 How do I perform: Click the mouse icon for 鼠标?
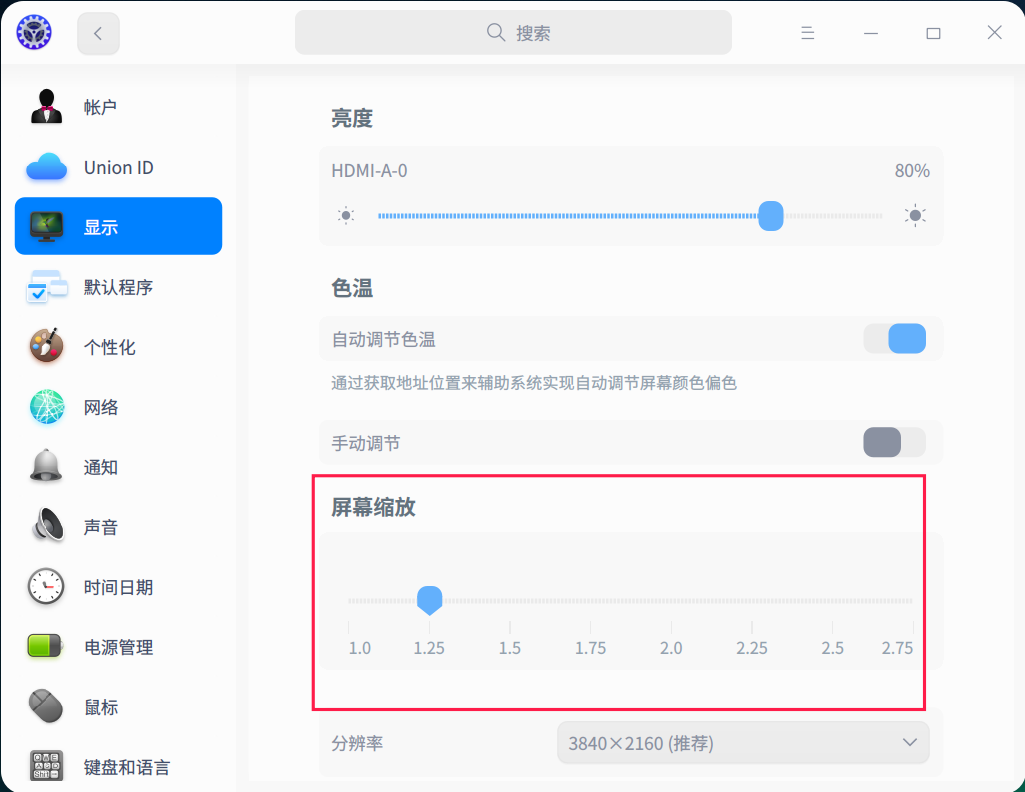pos(46,706)
